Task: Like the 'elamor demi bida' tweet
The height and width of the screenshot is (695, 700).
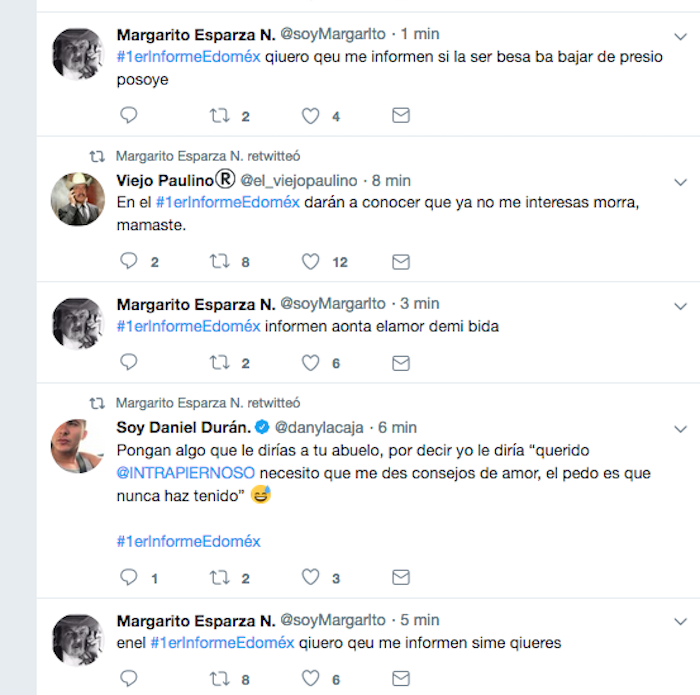Action: click(311, 362)
